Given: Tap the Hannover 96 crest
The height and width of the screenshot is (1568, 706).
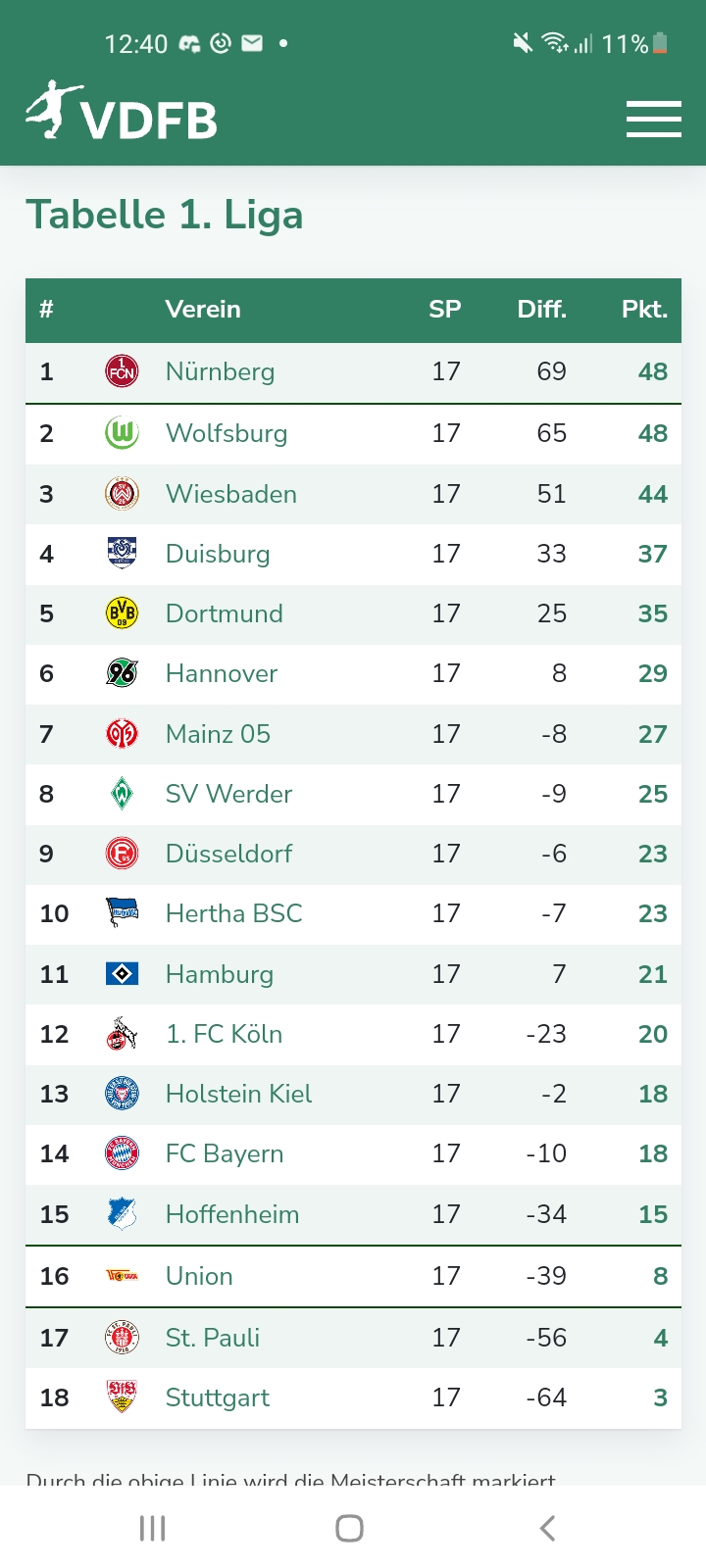Looking at the screenshot, I should [x=122, y=673].
